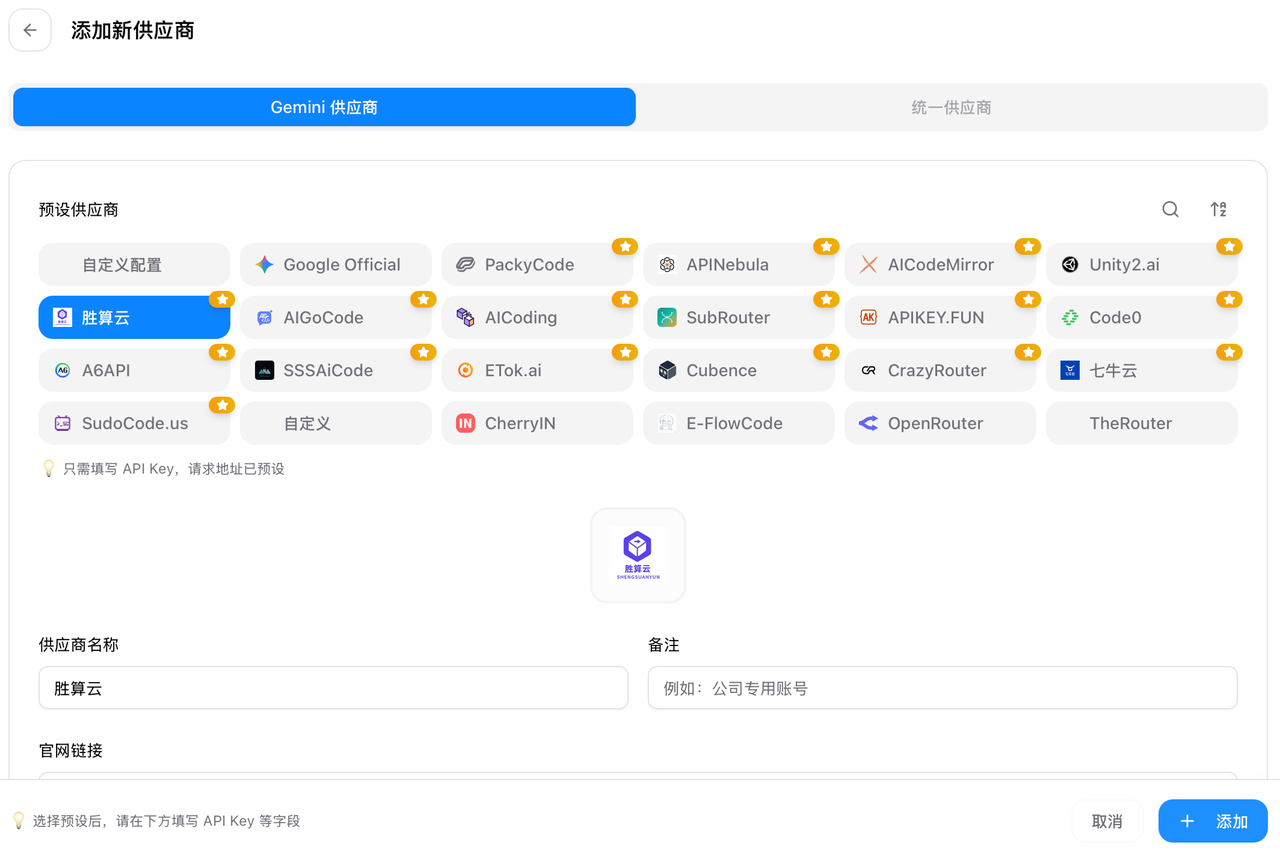Viewport: 1280px width, 851px height.
Task: Pick the APIKEY.FUN preset
Action: pos(940,318)
